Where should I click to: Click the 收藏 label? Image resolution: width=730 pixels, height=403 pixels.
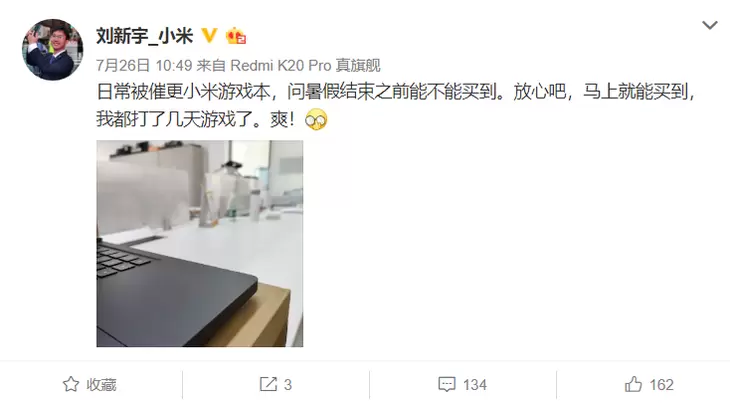pos(101,385)
